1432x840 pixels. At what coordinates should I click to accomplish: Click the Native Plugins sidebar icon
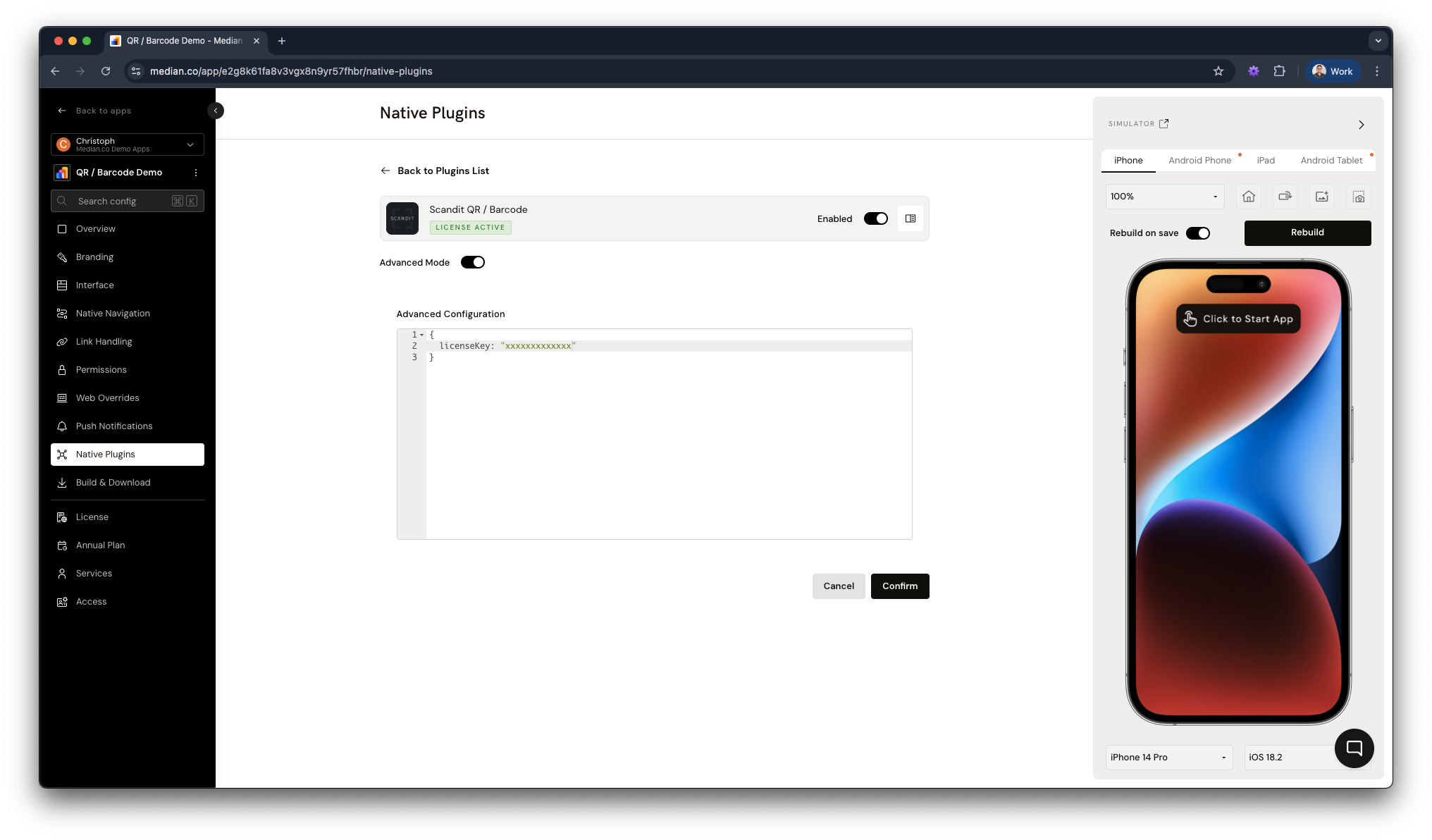click(x=62, y=455)
